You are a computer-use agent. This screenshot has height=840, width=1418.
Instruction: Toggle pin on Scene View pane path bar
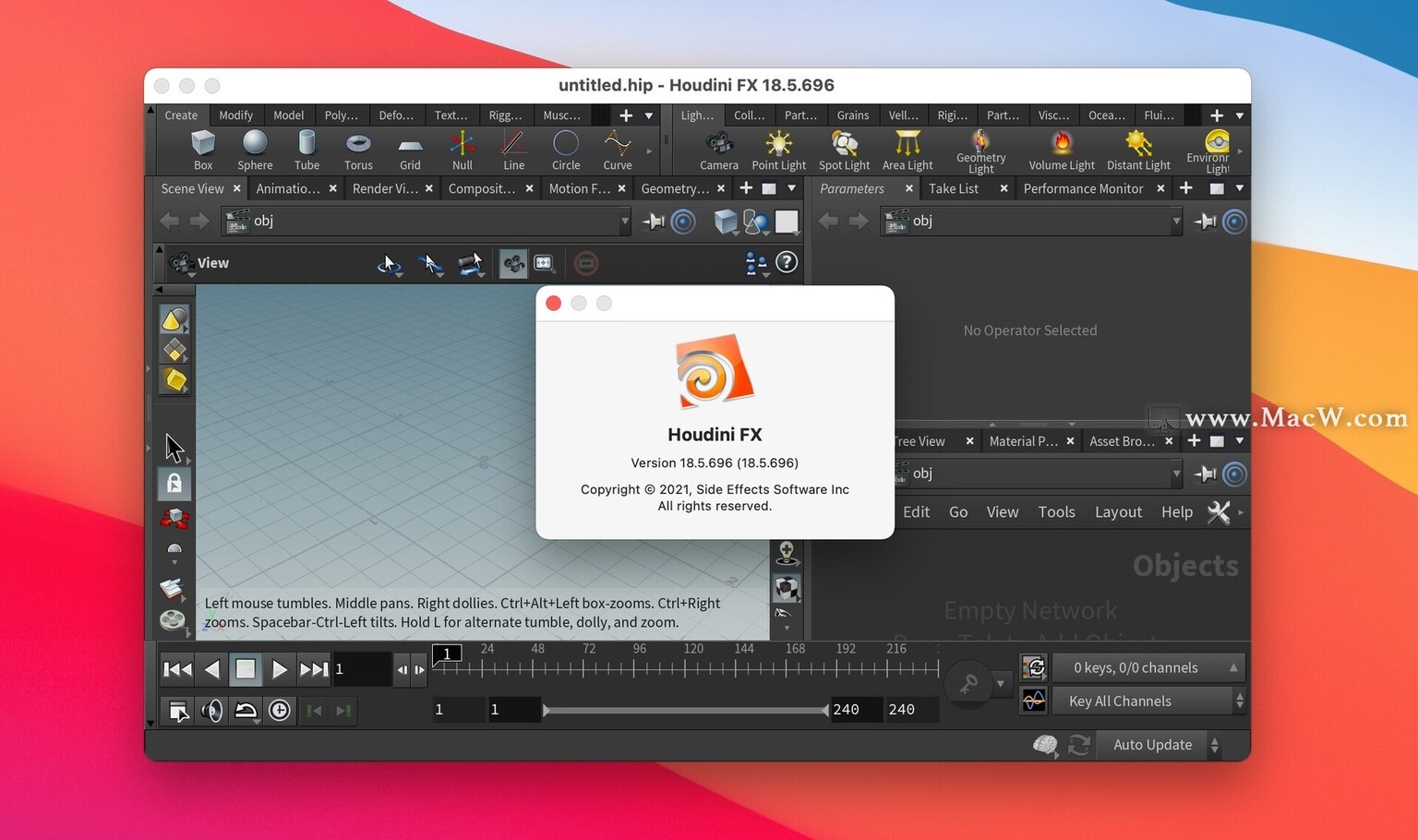pos(654,222)
